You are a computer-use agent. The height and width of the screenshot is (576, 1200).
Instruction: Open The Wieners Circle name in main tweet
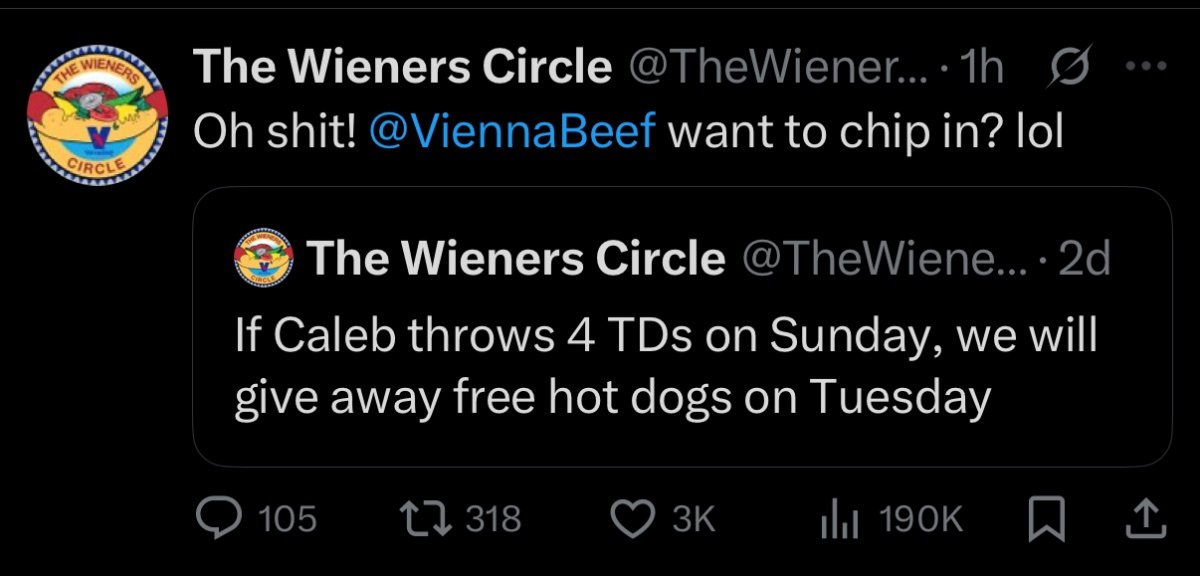pyautogui.click(x=402, y=68)
